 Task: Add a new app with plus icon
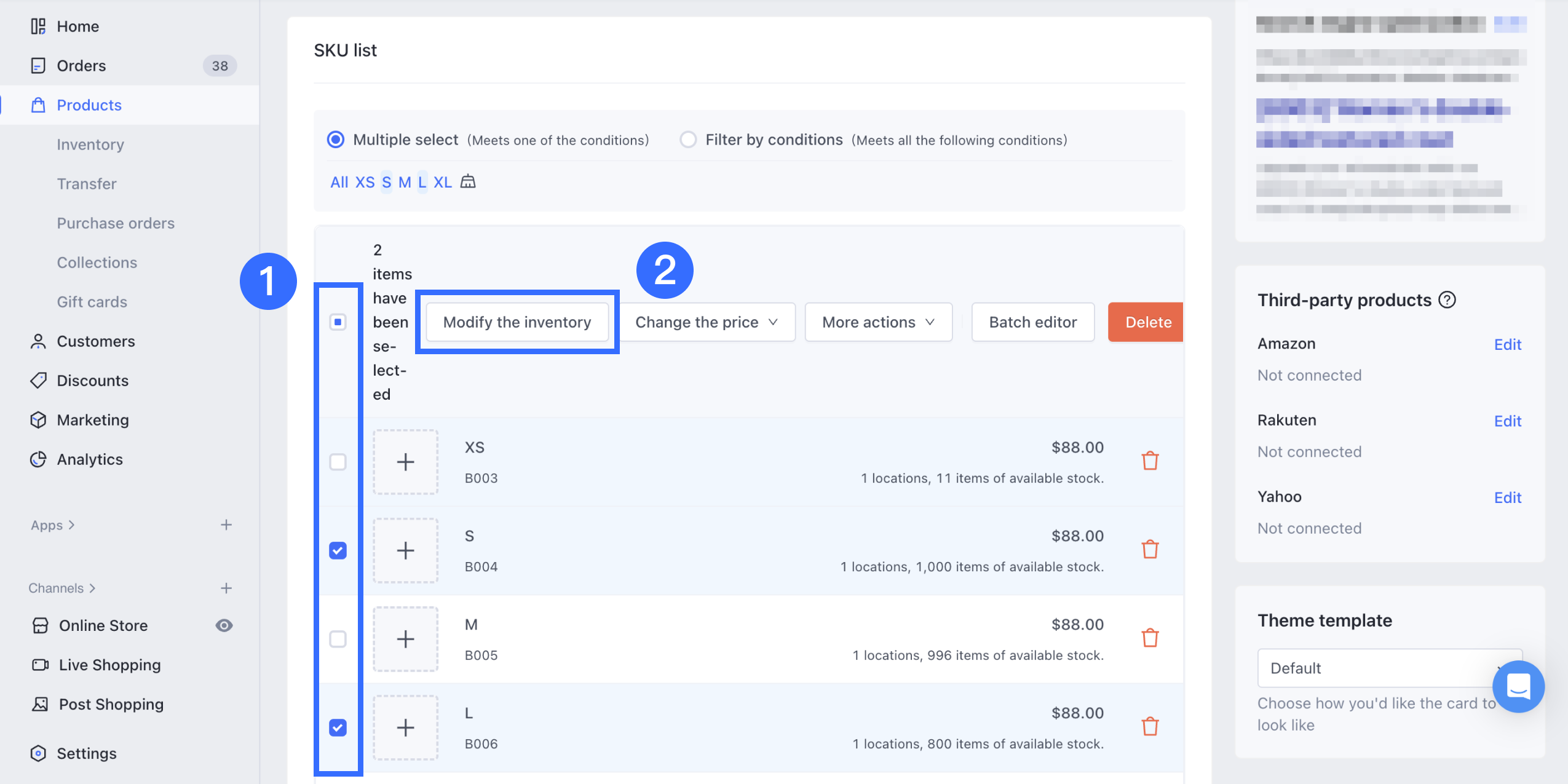click(226, 525)
